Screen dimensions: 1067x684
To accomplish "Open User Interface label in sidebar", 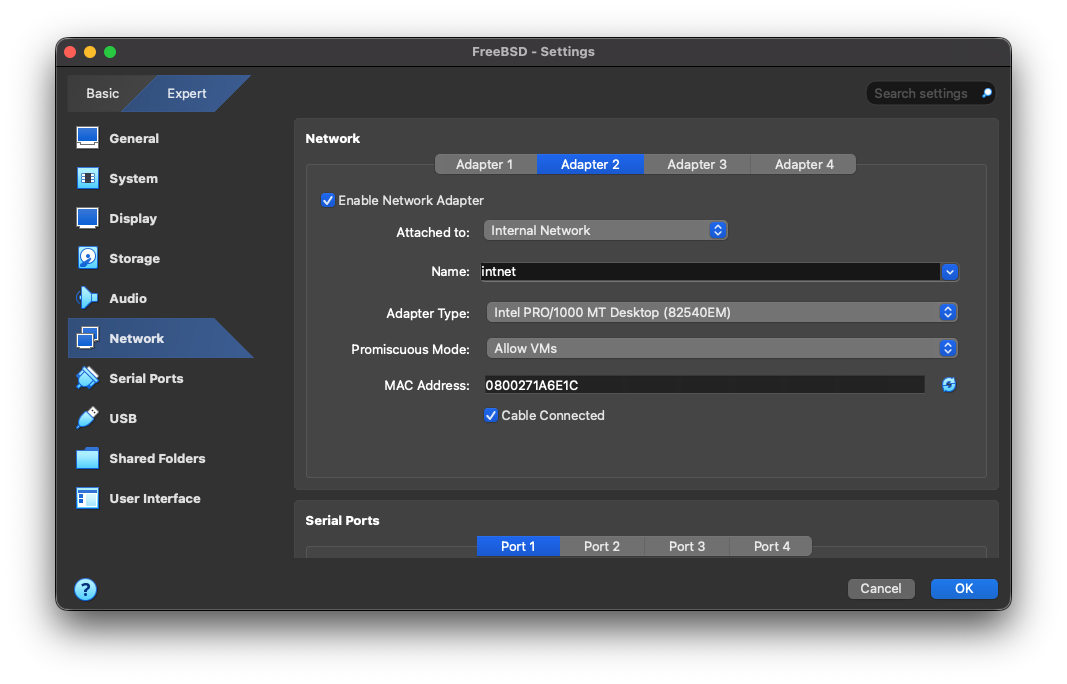I will click(x=155, y=498).
